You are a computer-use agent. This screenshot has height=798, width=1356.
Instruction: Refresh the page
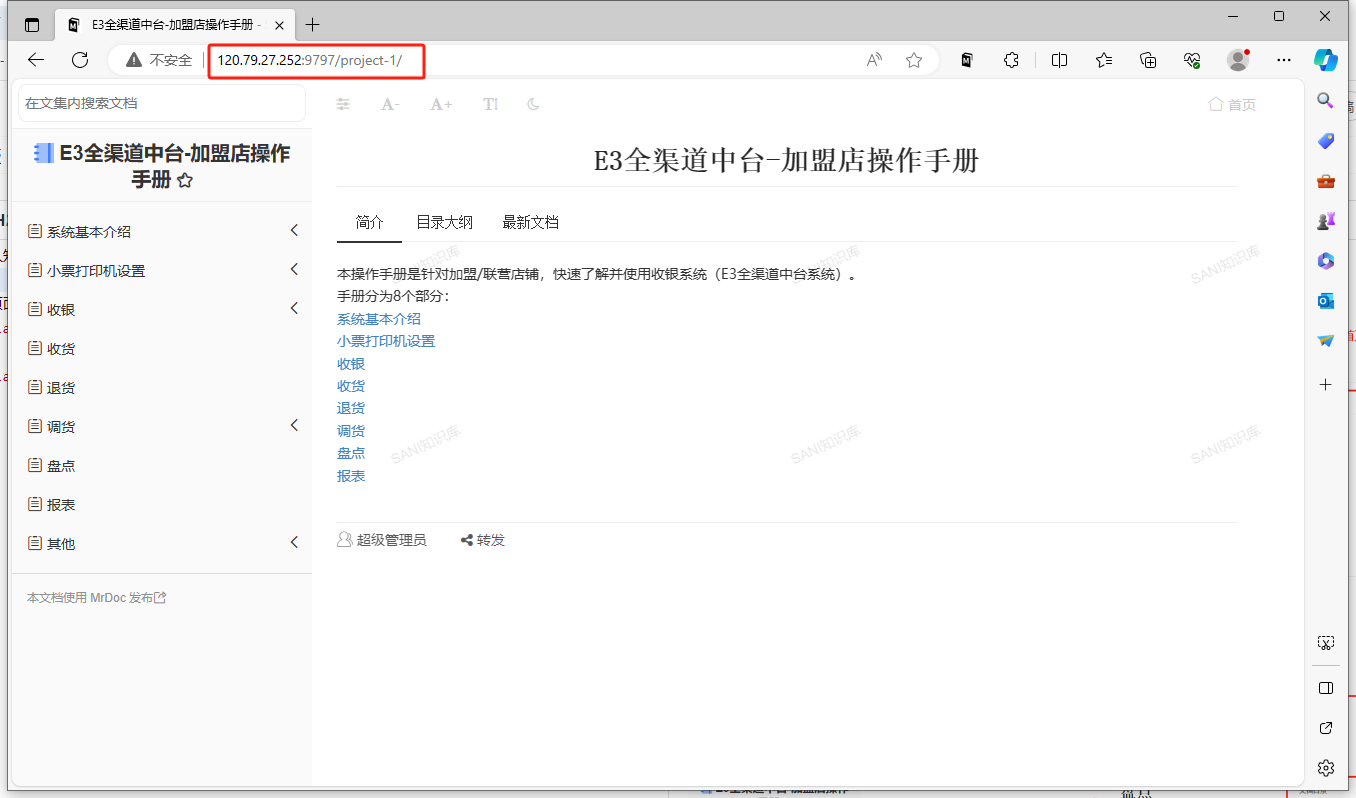tap(80, 60)
